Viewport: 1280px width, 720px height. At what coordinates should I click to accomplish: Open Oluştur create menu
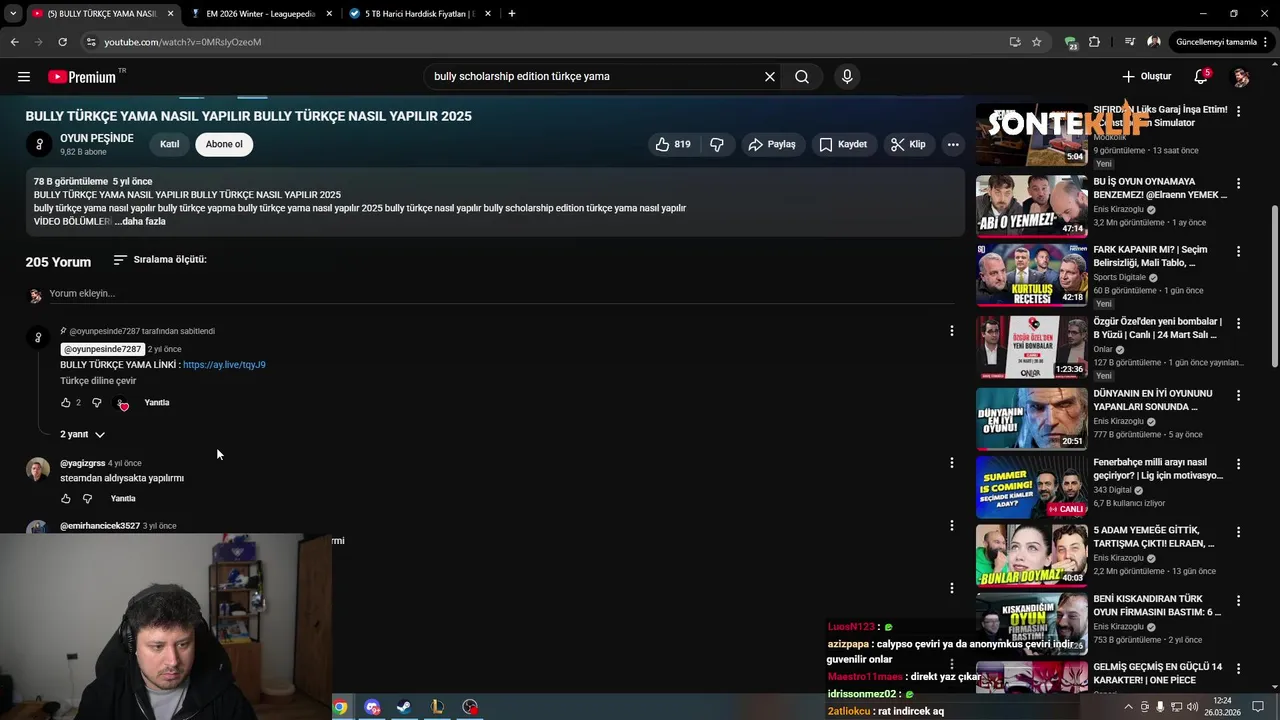click(x=1146, y=76)
